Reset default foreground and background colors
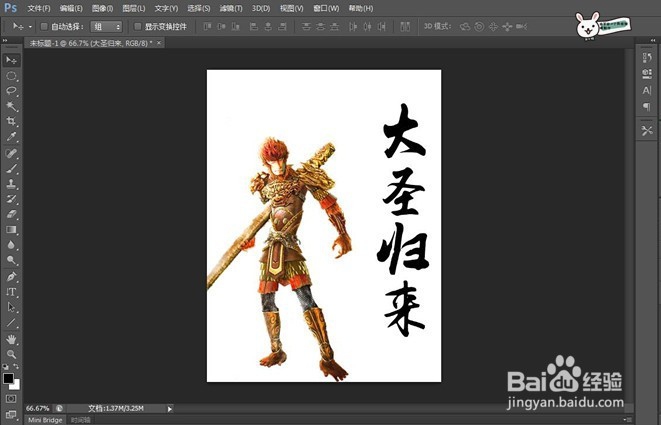 (5, 367)
